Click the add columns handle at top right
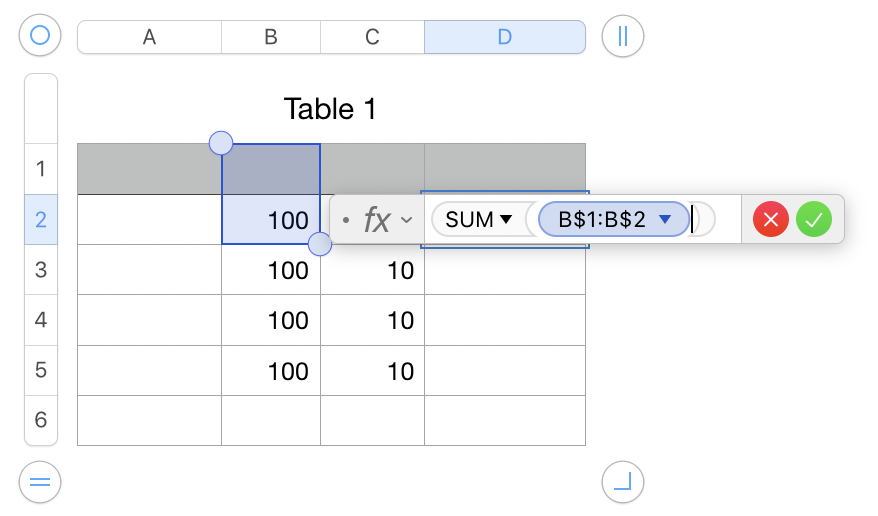878x516 pixels. [623, 37]
